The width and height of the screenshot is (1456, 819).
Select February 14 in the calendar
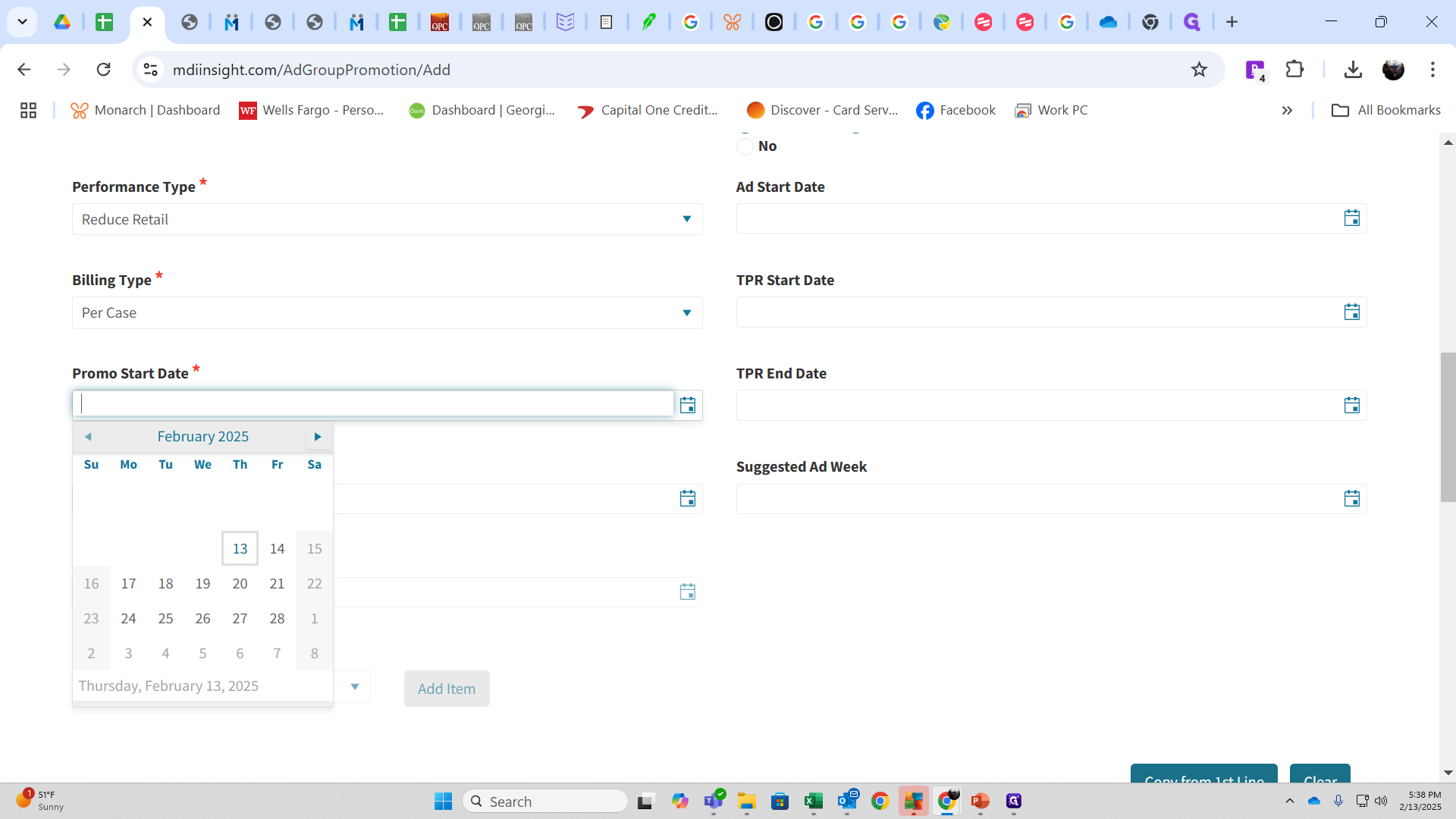click(277, 548)
